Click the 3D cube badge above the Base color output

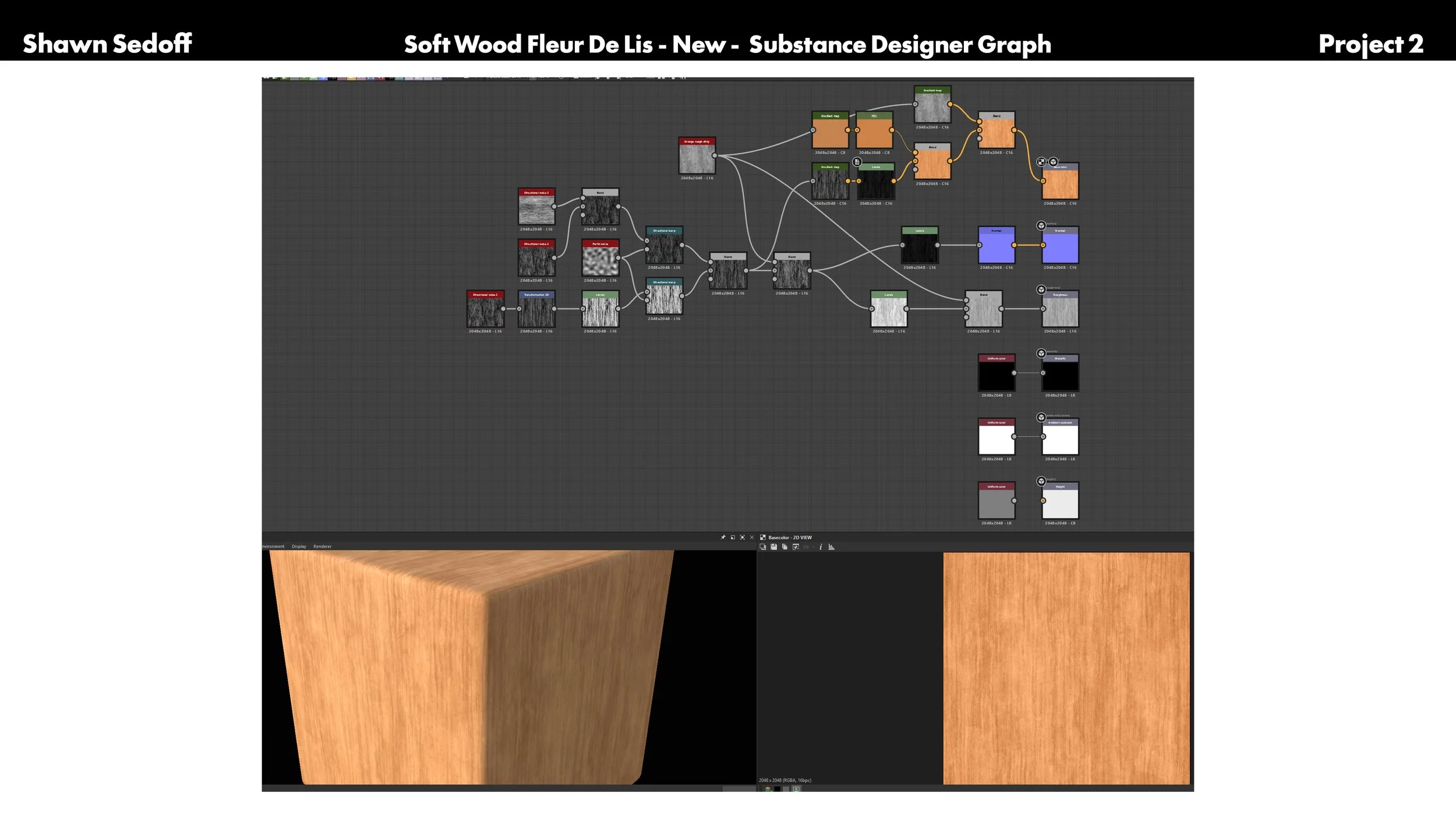coord(1053,162)
